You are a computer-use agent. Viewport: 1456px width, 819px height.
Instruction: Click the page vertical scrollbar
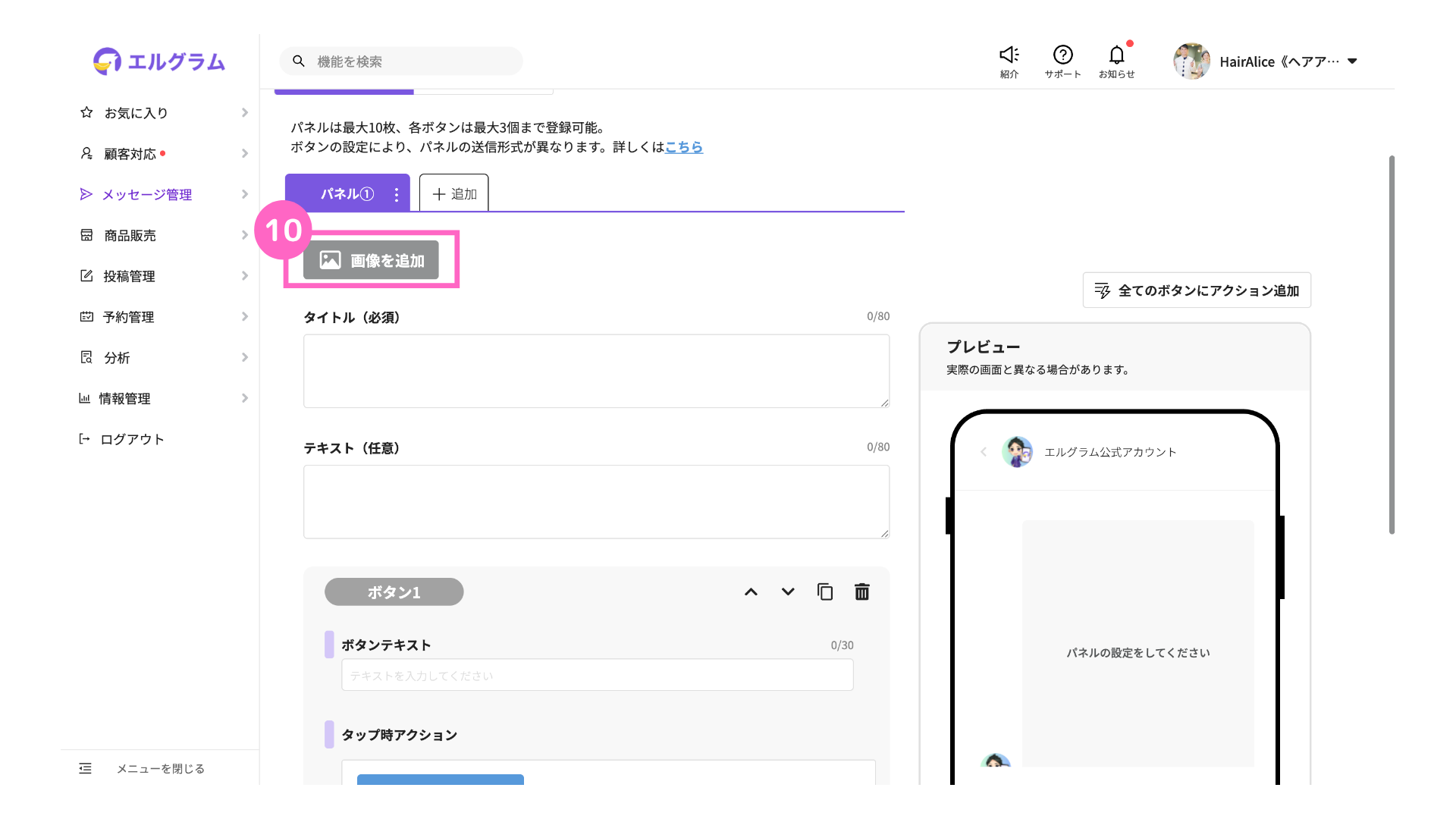click(1392, 345)
